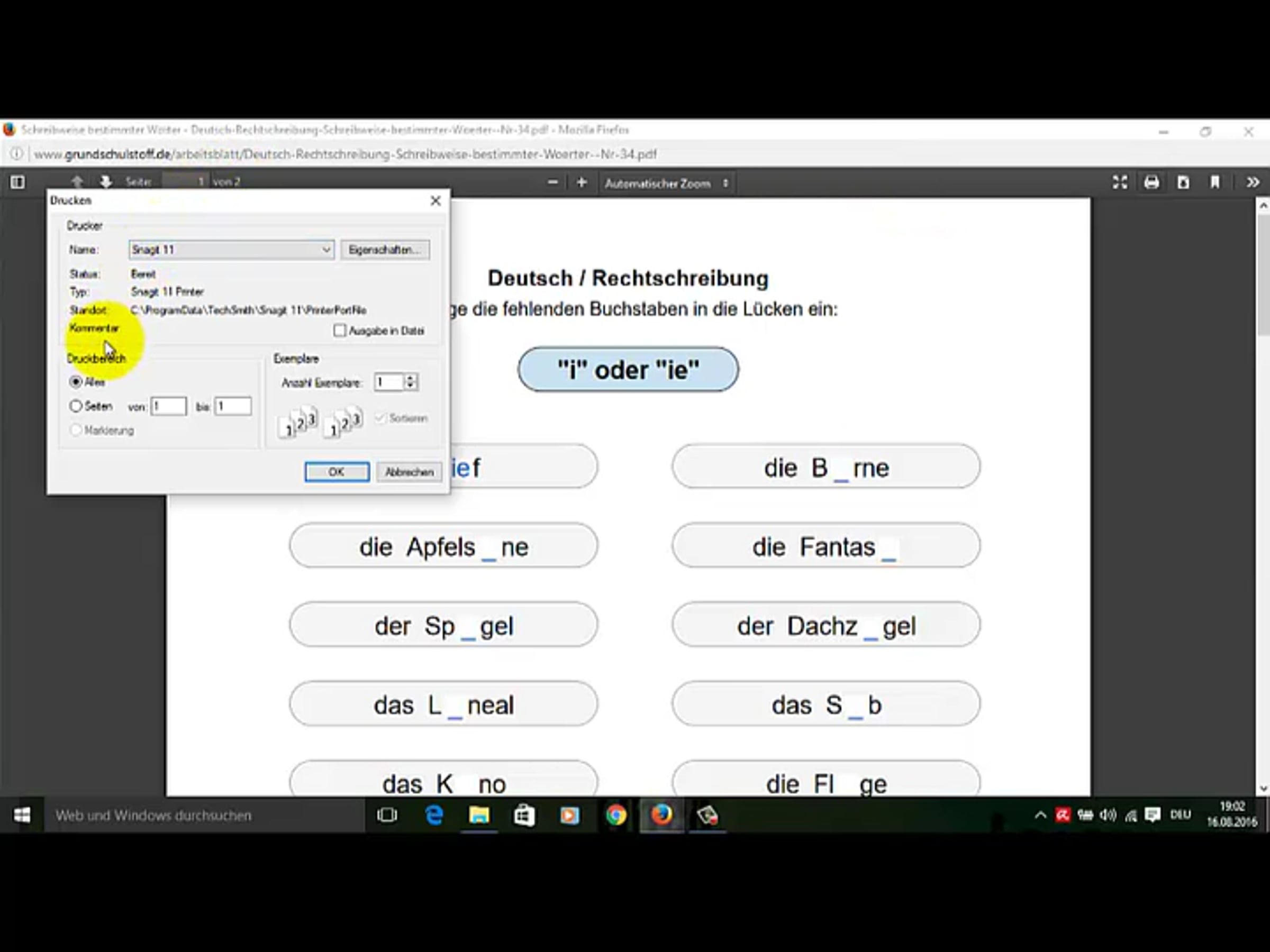1270x952 pixels.
Task: Enable 'Ausgabe in Datei' checkbox
Action: 340,331
